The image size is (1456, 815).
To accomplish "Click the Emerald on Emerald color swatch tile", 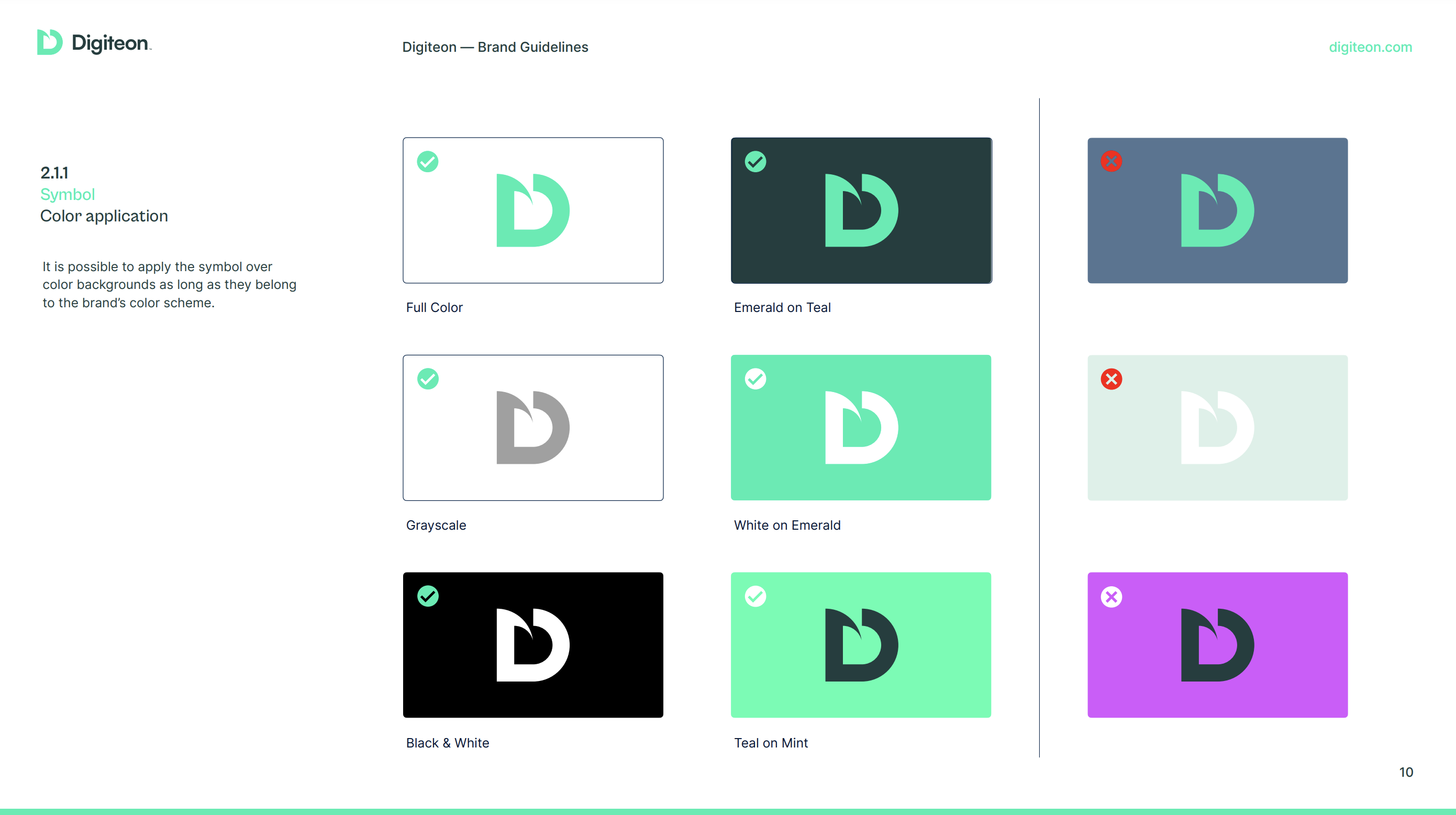I will click(x=860, y=428).
